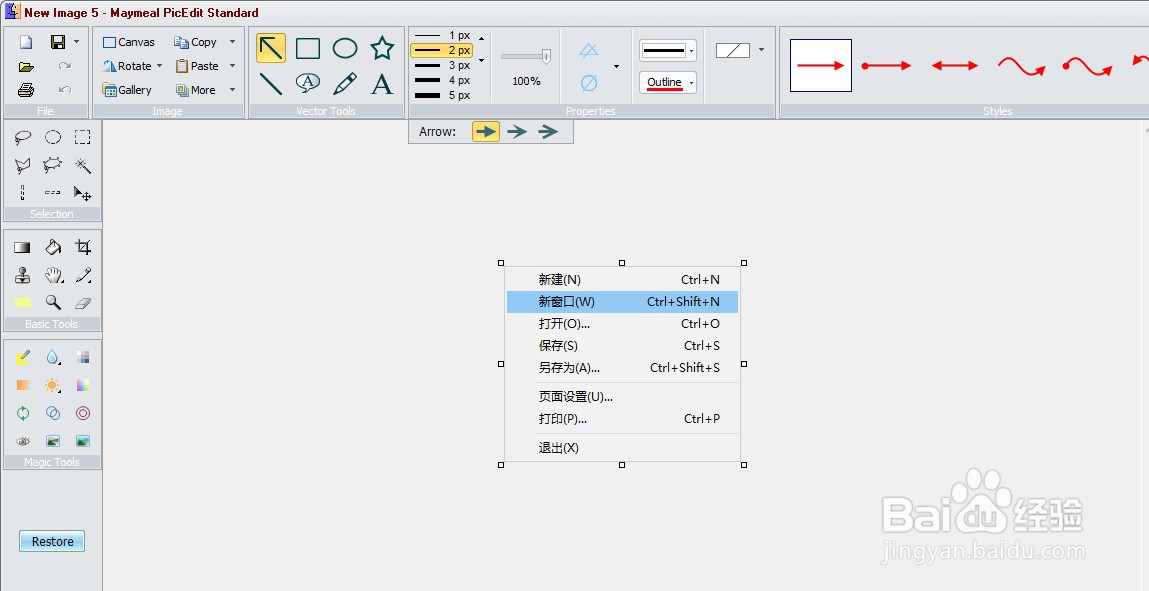Select the Eraser tool
The image size is (1149, 591).
click(x=83, y=302)
